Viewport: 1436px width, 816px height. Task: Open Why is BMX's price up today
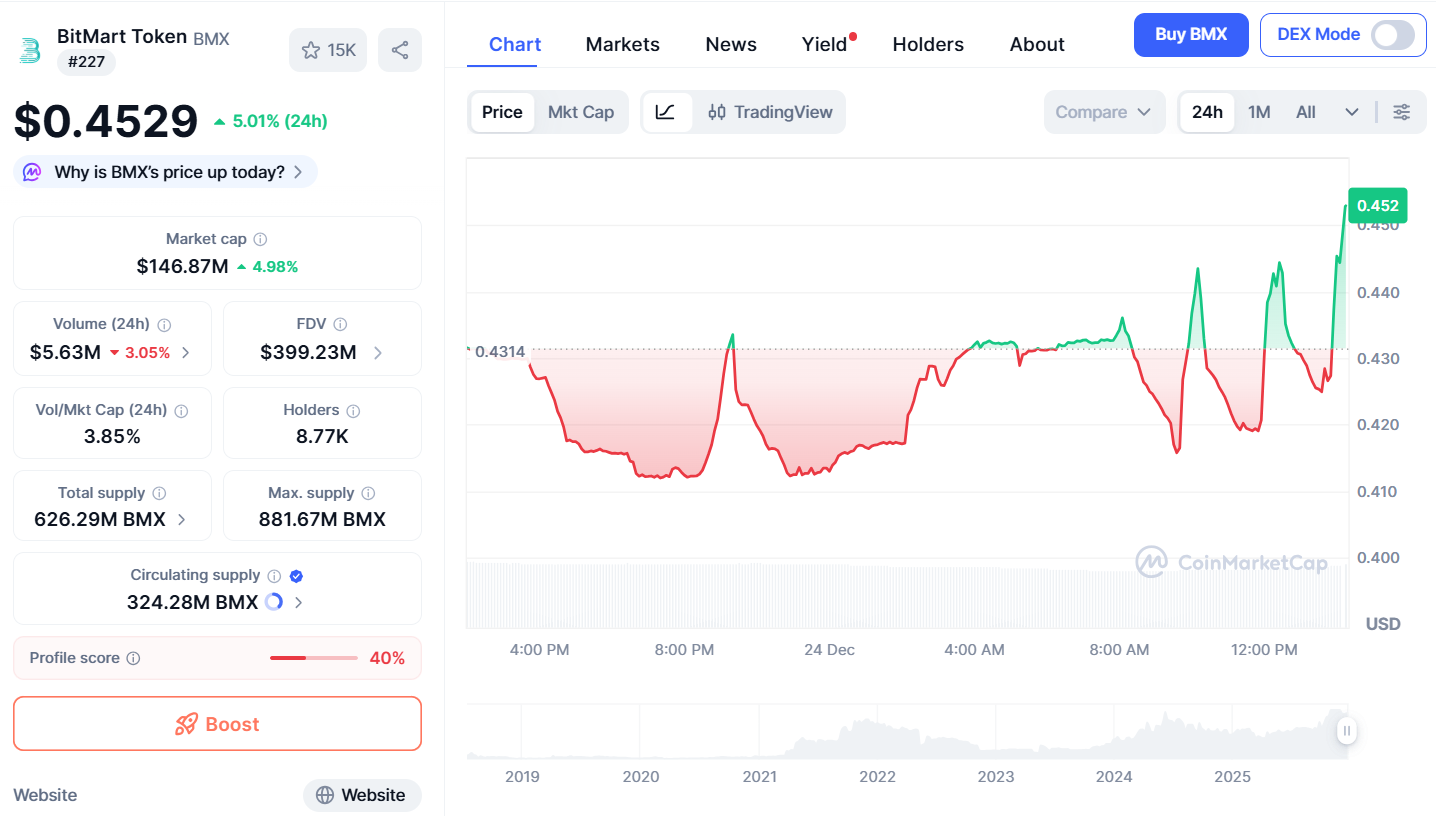tap(166, 172)
